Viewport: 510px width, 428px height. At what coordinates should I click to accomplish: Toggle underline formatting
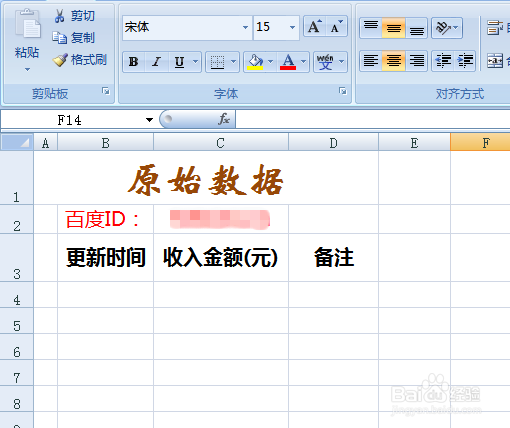point(179,62)
